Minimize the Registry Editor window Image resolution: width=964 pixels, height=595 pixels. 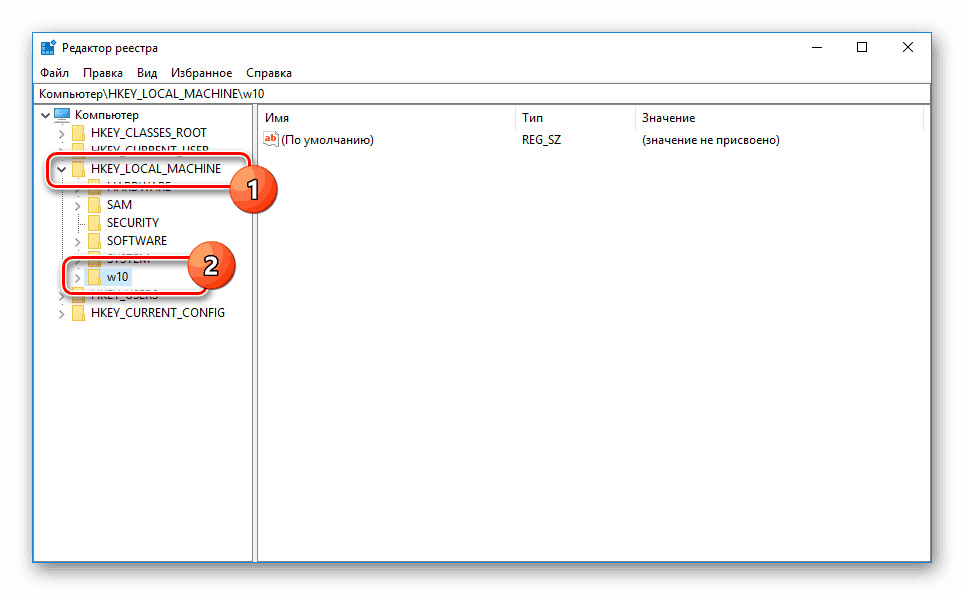tap(817, 47)
